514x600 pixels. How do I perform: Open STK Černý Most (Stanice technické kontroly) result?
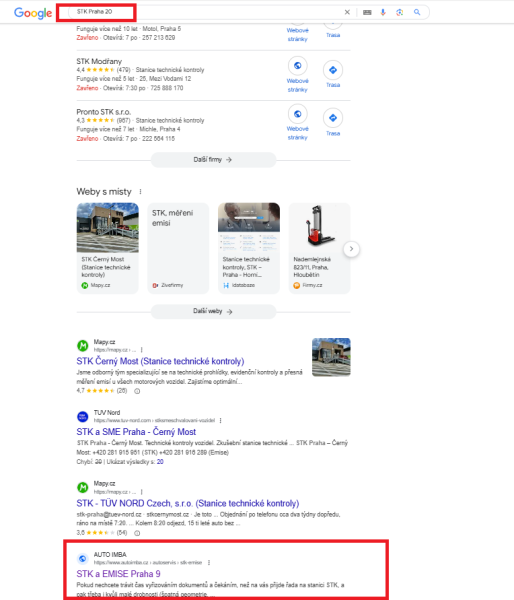click(x=160, y=361)
